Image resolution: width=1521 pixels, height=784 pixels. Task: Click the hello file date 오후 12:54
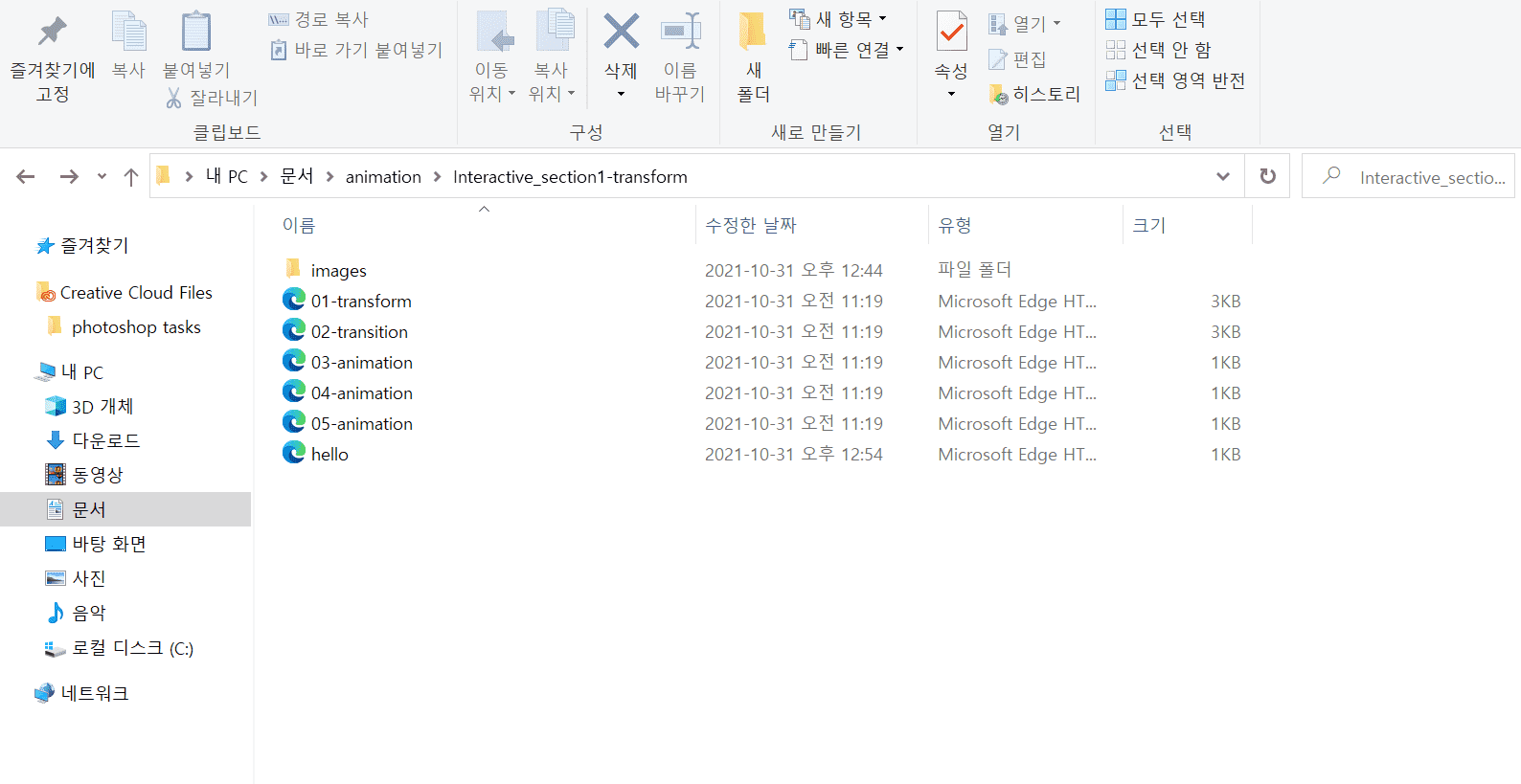click(x=794, y=454)
